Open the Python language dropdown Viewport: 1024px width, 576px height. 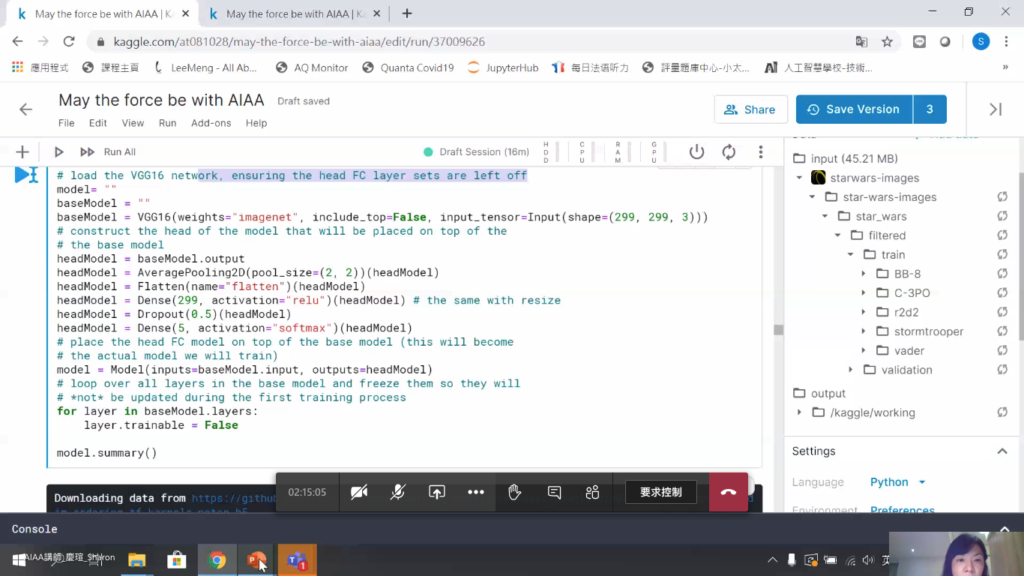[898, 482]
